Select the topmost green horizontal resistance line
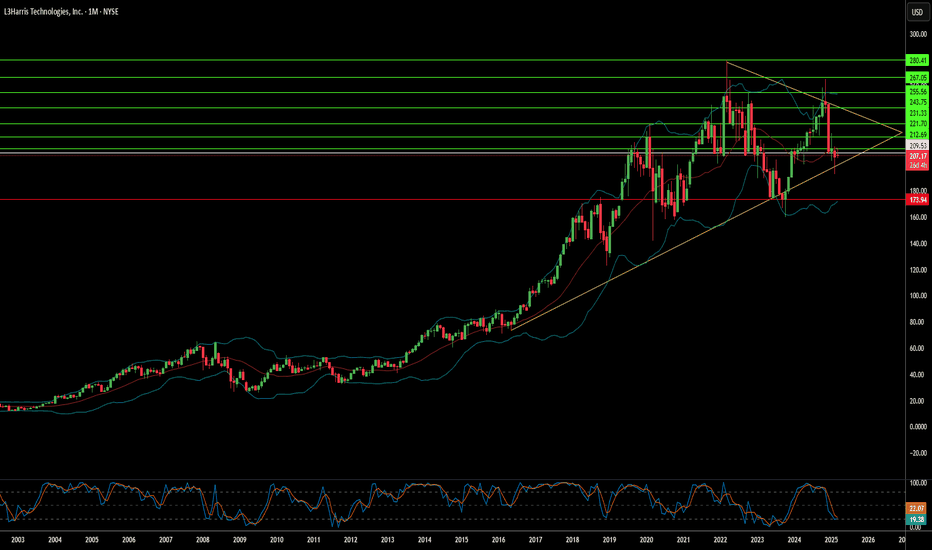 pos(452,60)
